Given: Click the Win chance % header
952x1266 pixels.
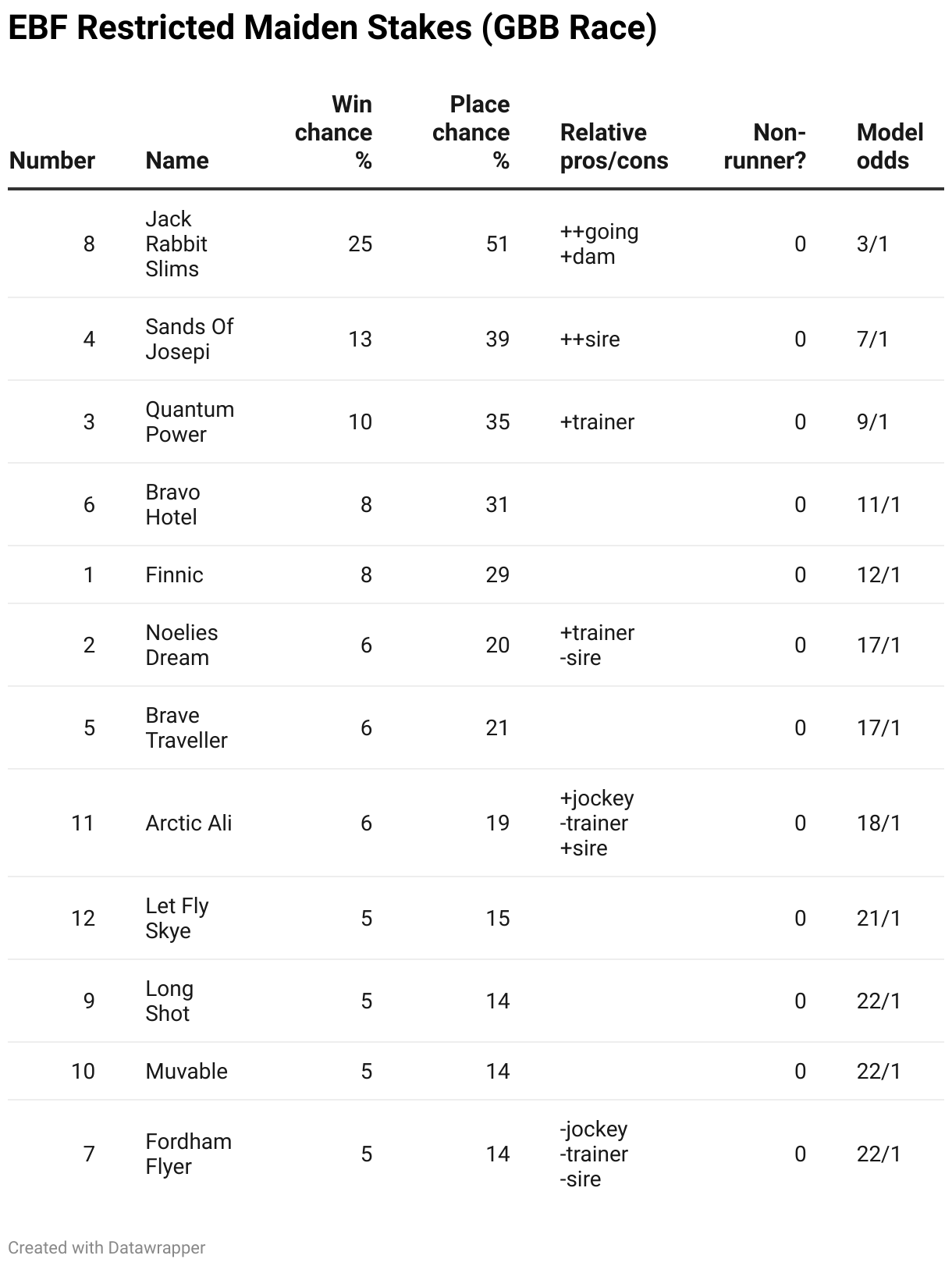Looking at the screenshot, I should (x=333, y=132).
